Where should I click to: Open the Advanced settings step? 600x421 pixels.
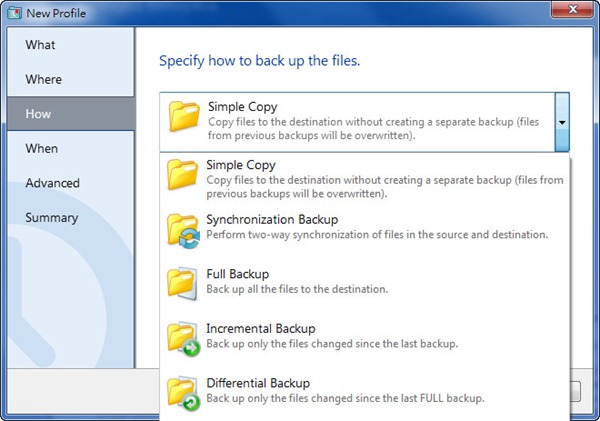53,183
